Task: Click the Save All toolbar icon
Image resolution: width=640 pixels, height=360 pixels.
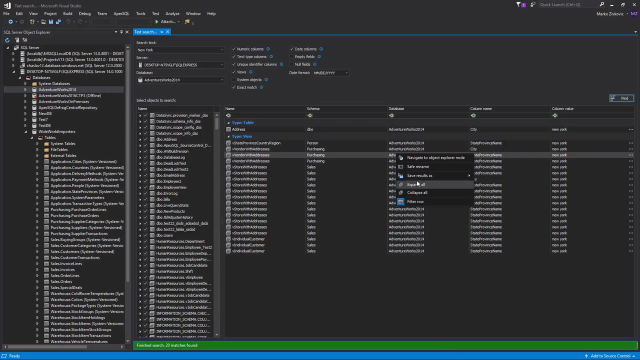Action: pos(58,22)
